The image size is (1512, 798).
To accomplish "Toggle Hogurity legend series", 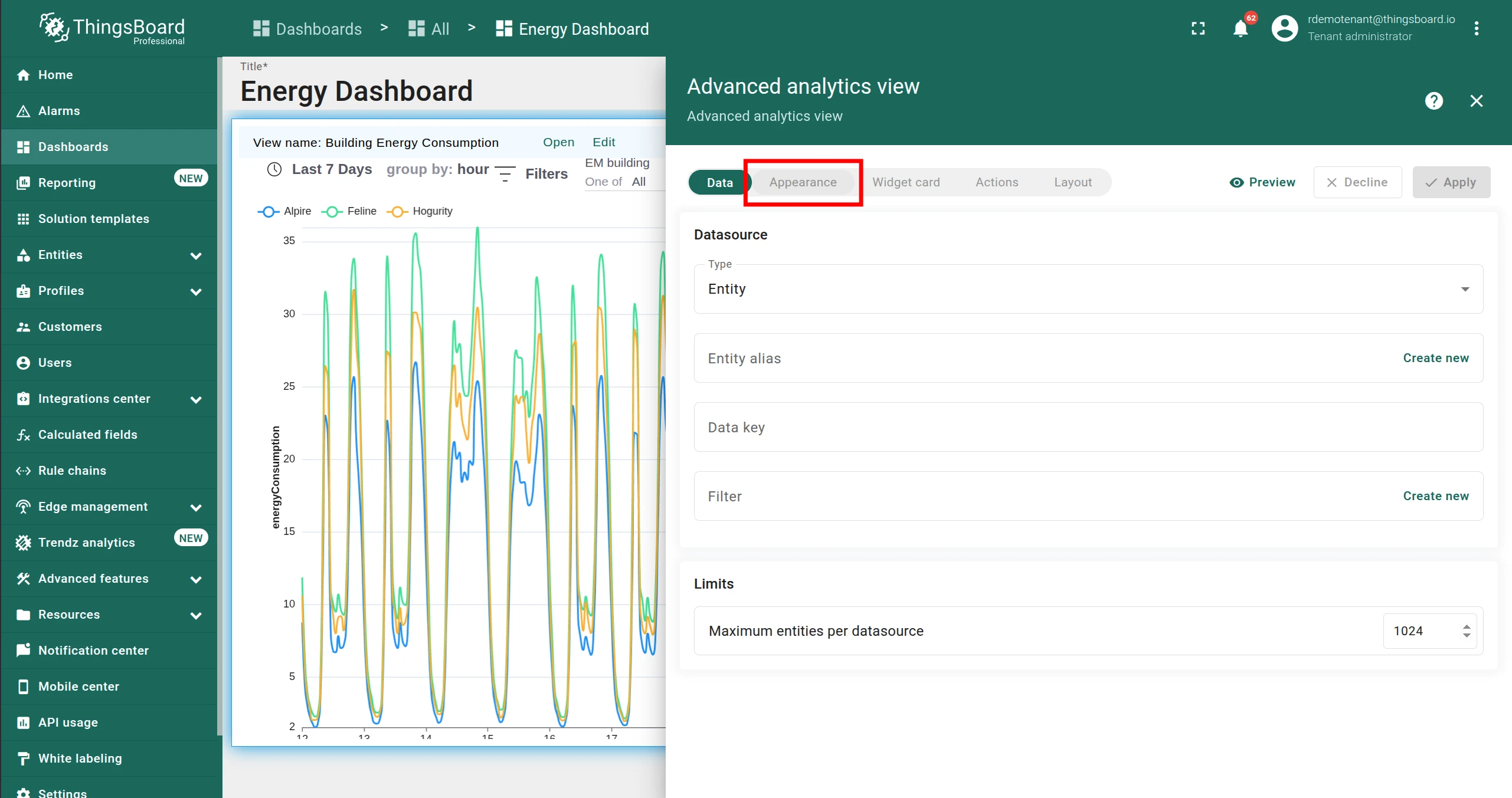I will coord(420,211).
